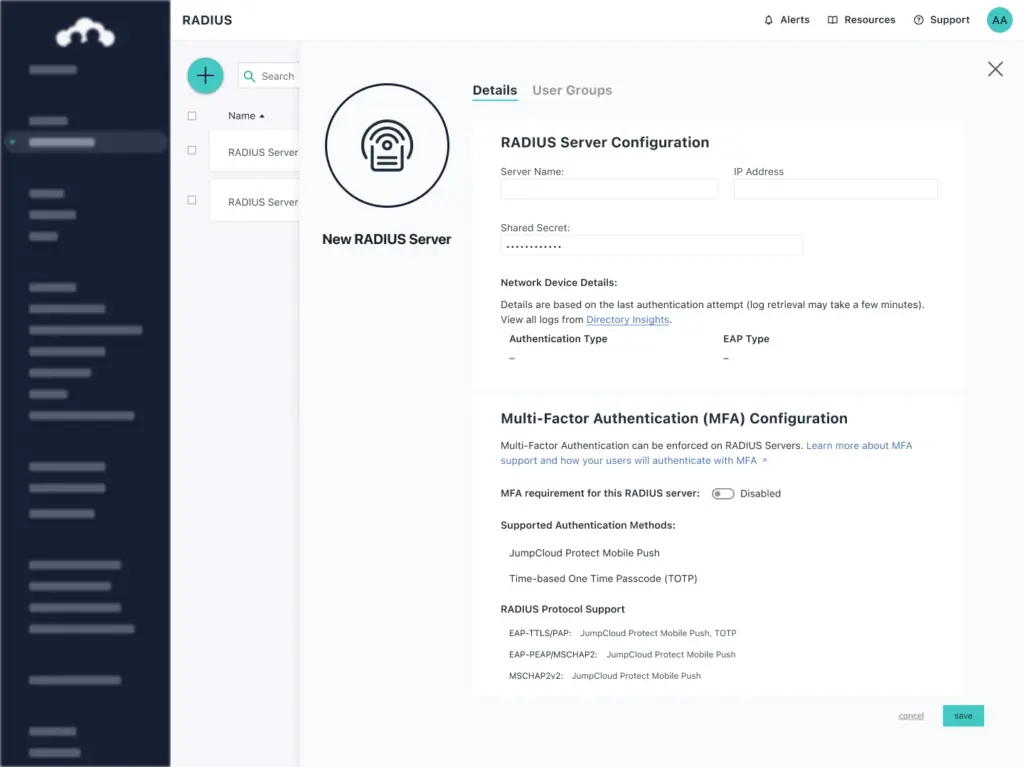The height and width of the screenshot is (767, 1024).
Task: Click the EAP-TTLS/PAP protocol row
Action: [622, 633]
